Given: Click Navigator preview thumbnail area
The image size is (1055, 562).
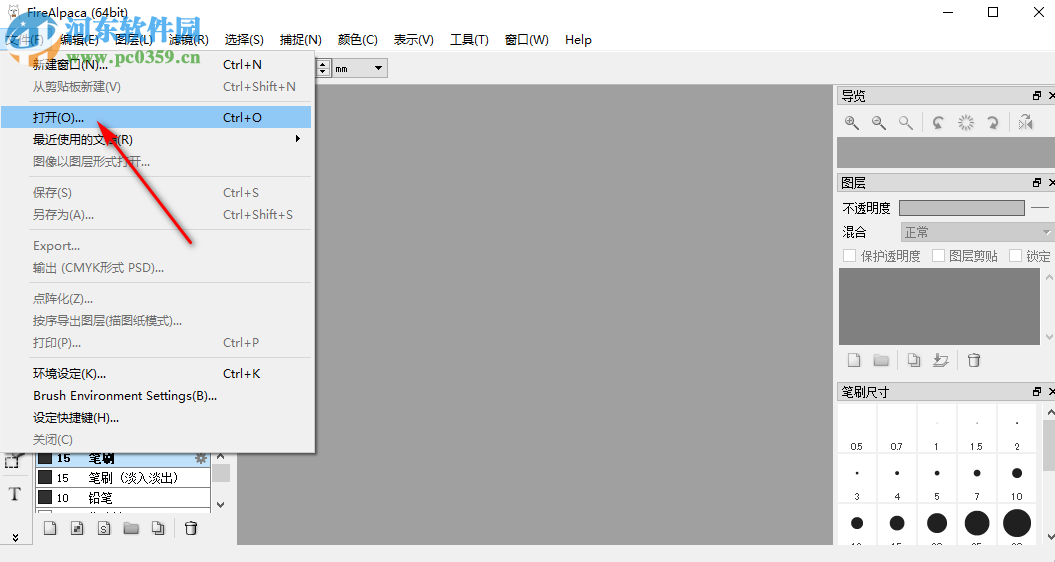Looking at the screenshot, I should point(946,152).
